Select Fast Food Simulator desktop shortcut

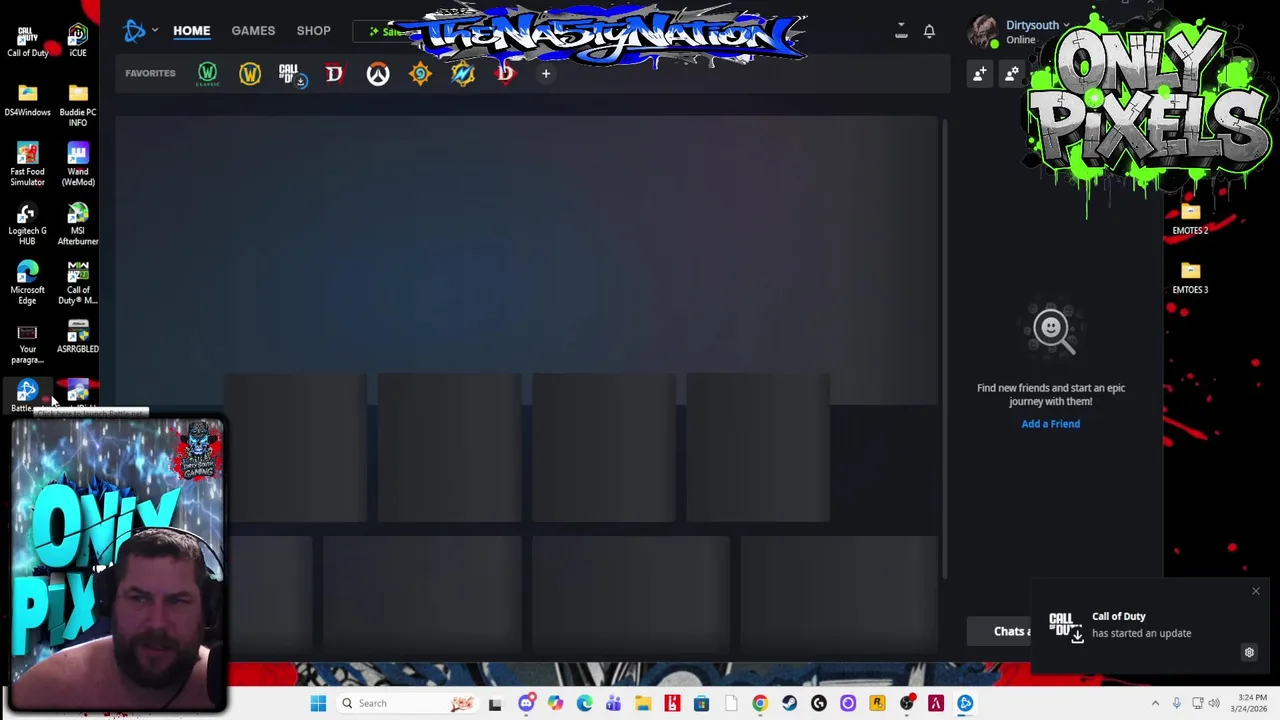27,164
